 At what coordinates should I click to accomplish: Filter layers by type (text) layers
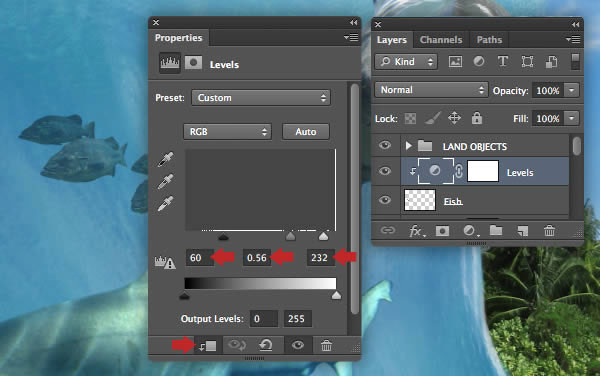503,61
